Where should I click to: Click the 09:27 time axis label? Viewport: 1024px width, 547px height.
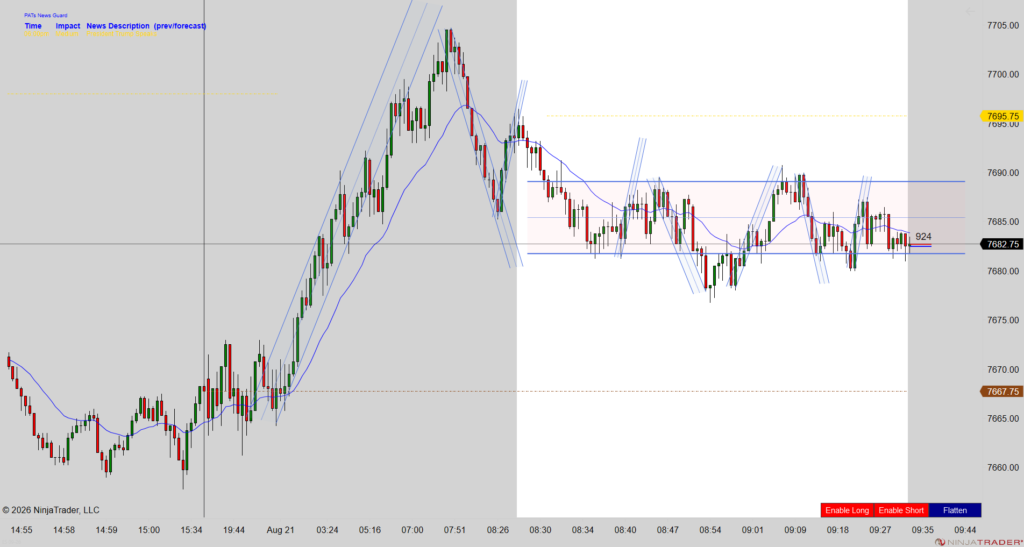coord(880,529)
